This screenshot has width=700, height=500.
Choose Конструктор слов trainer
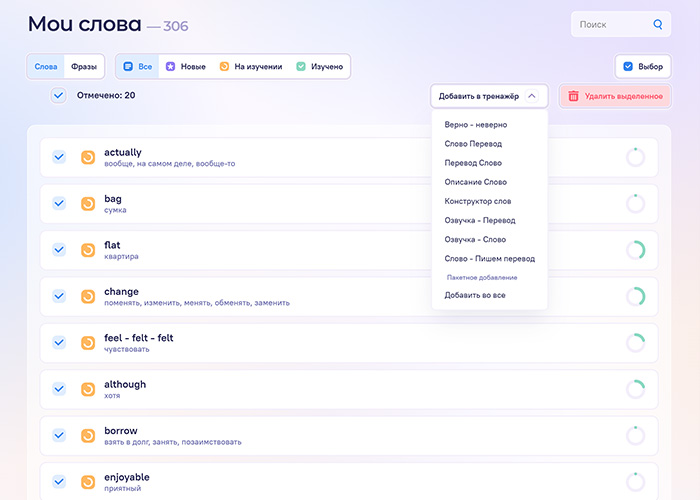pos(478,201)
